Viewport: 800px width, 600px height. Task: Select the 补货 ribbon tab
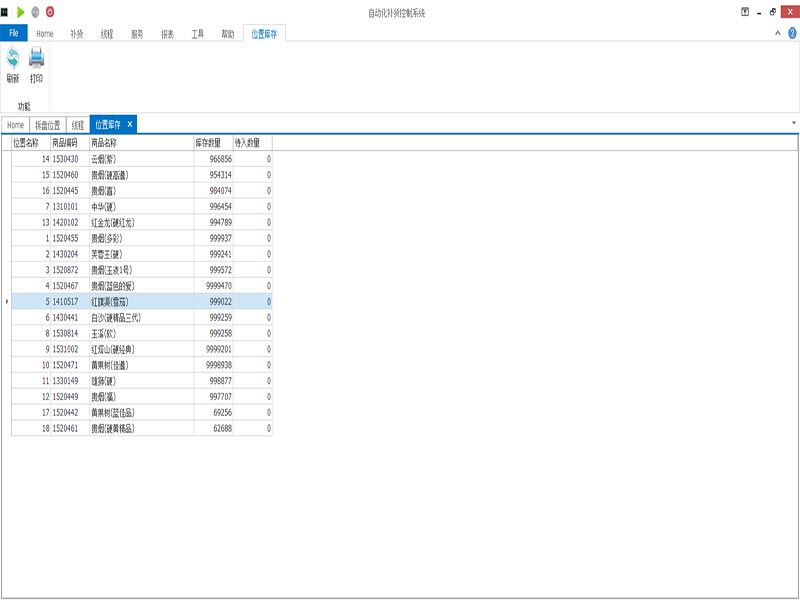click(x=77, y=33)
